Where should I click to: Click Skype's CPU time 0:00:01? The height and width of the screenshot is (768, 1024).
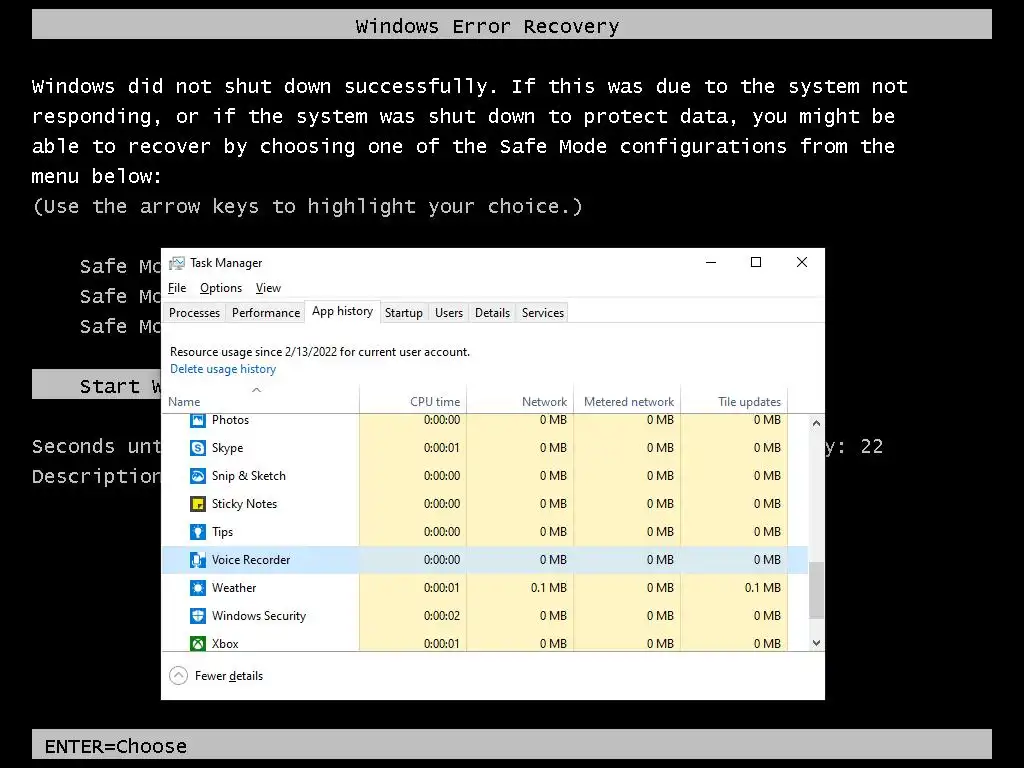pos(441,448)
